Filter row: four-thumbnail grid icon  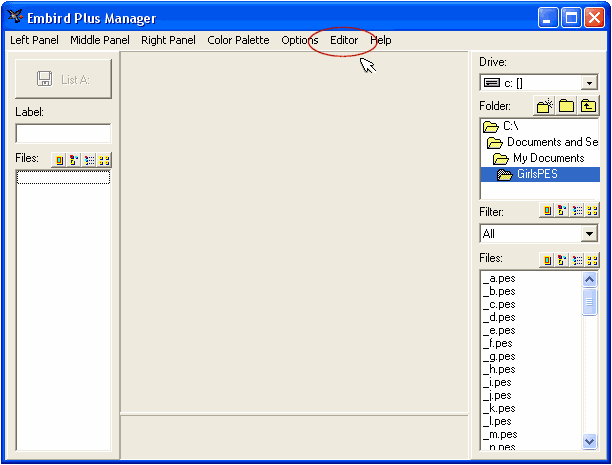[592, 211]
